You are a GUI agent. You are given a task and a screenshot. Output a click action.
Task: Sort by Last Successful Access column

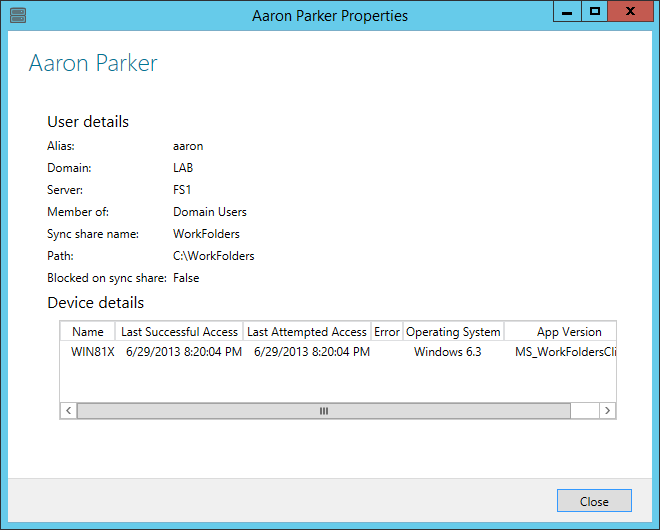[x=179, y=332]
